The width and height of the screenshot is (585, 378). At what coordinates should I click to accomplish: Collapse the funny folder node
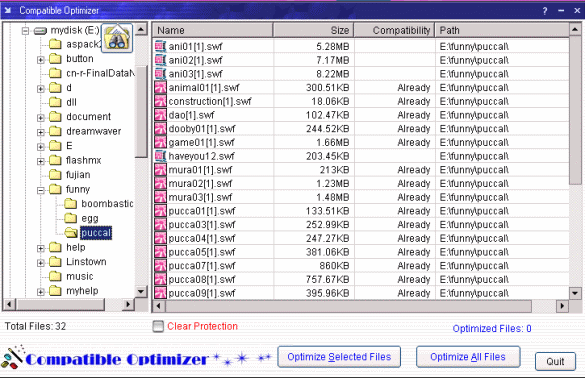point(41,190)
